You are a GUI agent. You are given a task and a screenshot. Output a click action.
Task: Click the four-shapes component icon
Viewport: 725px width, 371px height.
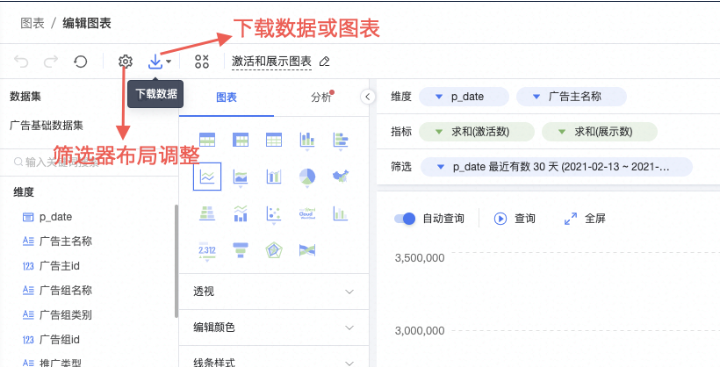tap(202, 61)
